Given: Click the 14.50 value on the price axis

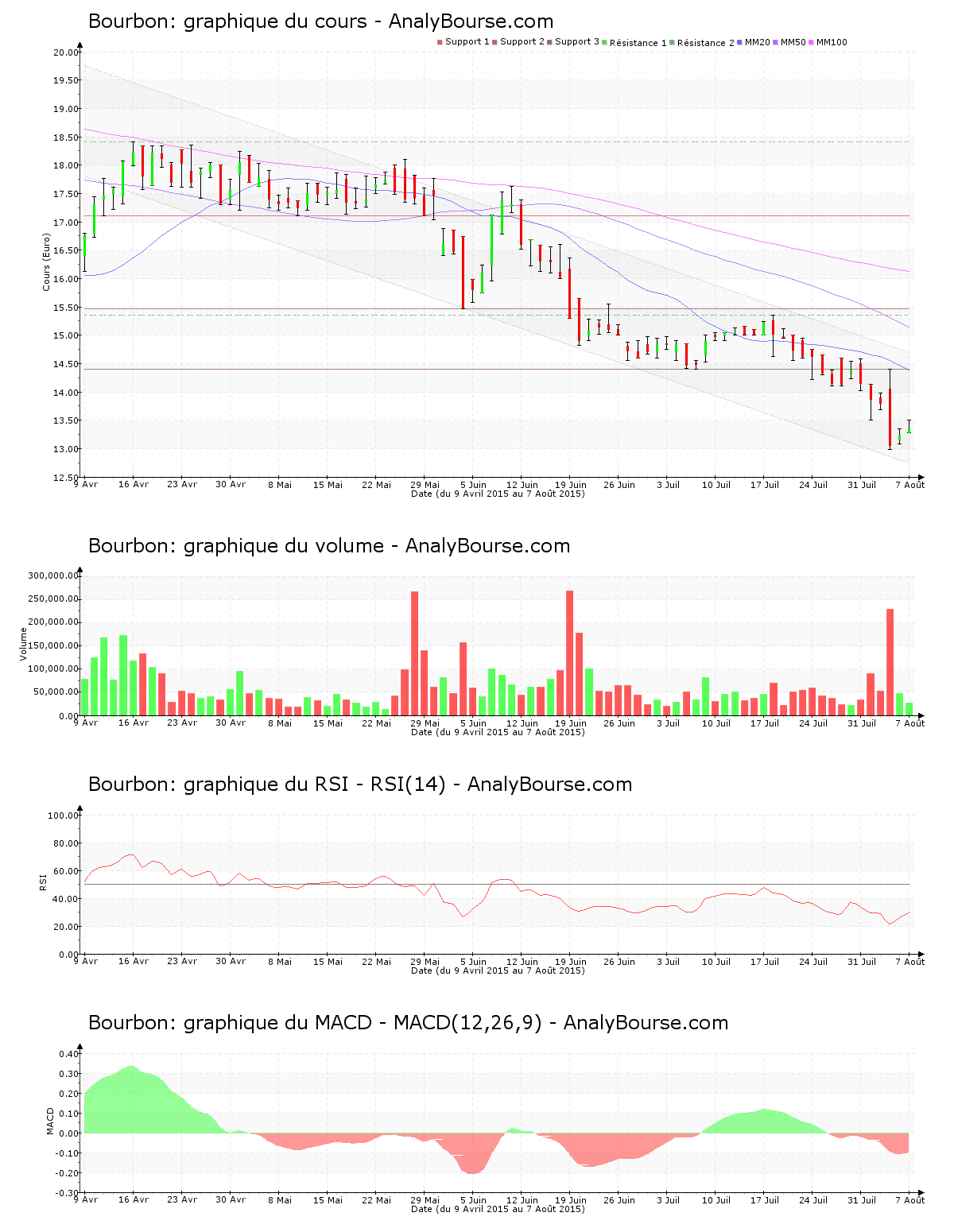Looking at the screenshot, I should (x=66, y=364).
